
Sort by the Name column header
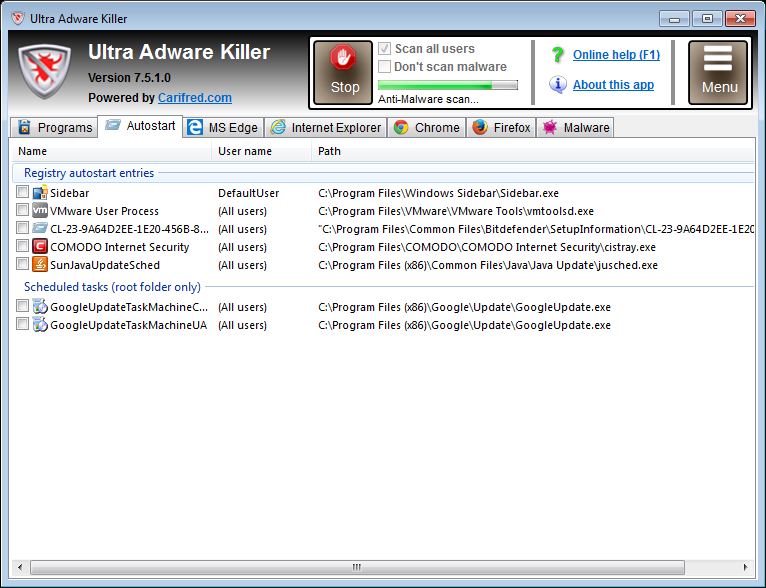point(112,151)
